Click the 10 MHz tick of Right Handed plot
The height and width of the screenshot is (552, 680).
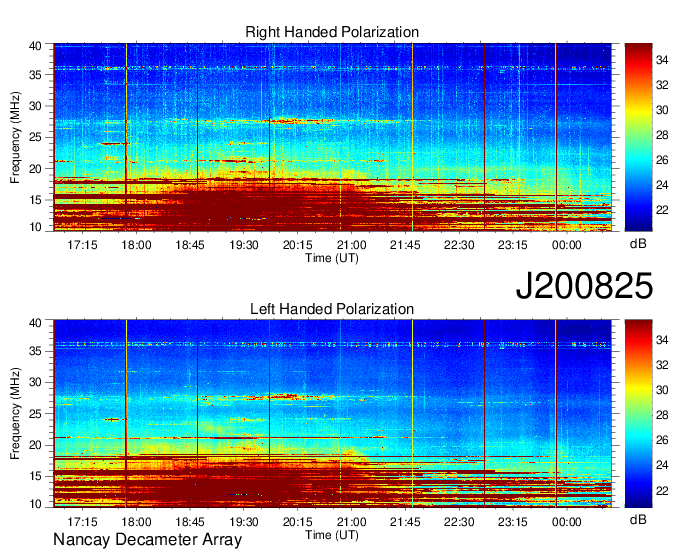35,227
